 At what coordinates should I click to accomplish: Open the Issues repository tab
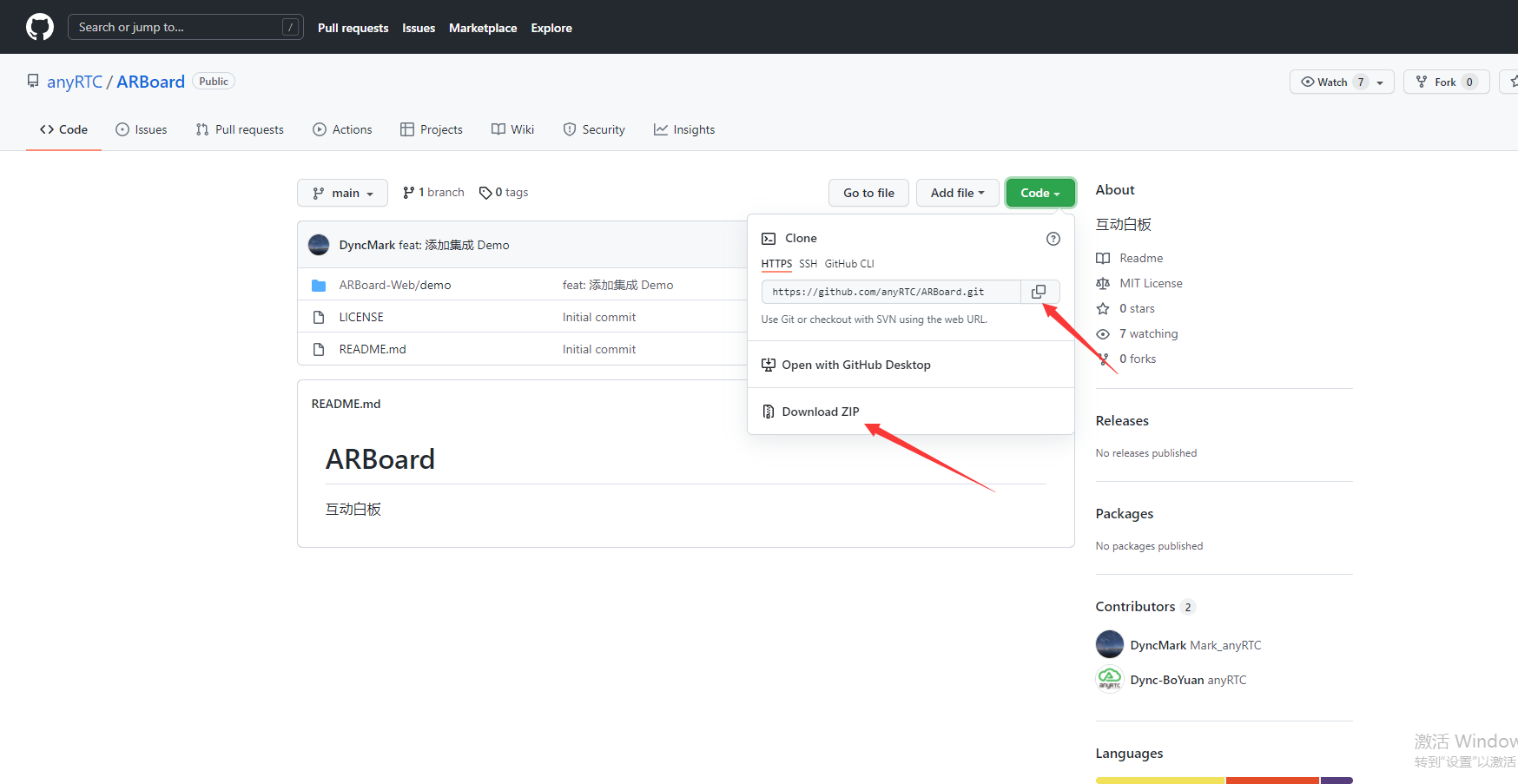[x=142, y=129]
